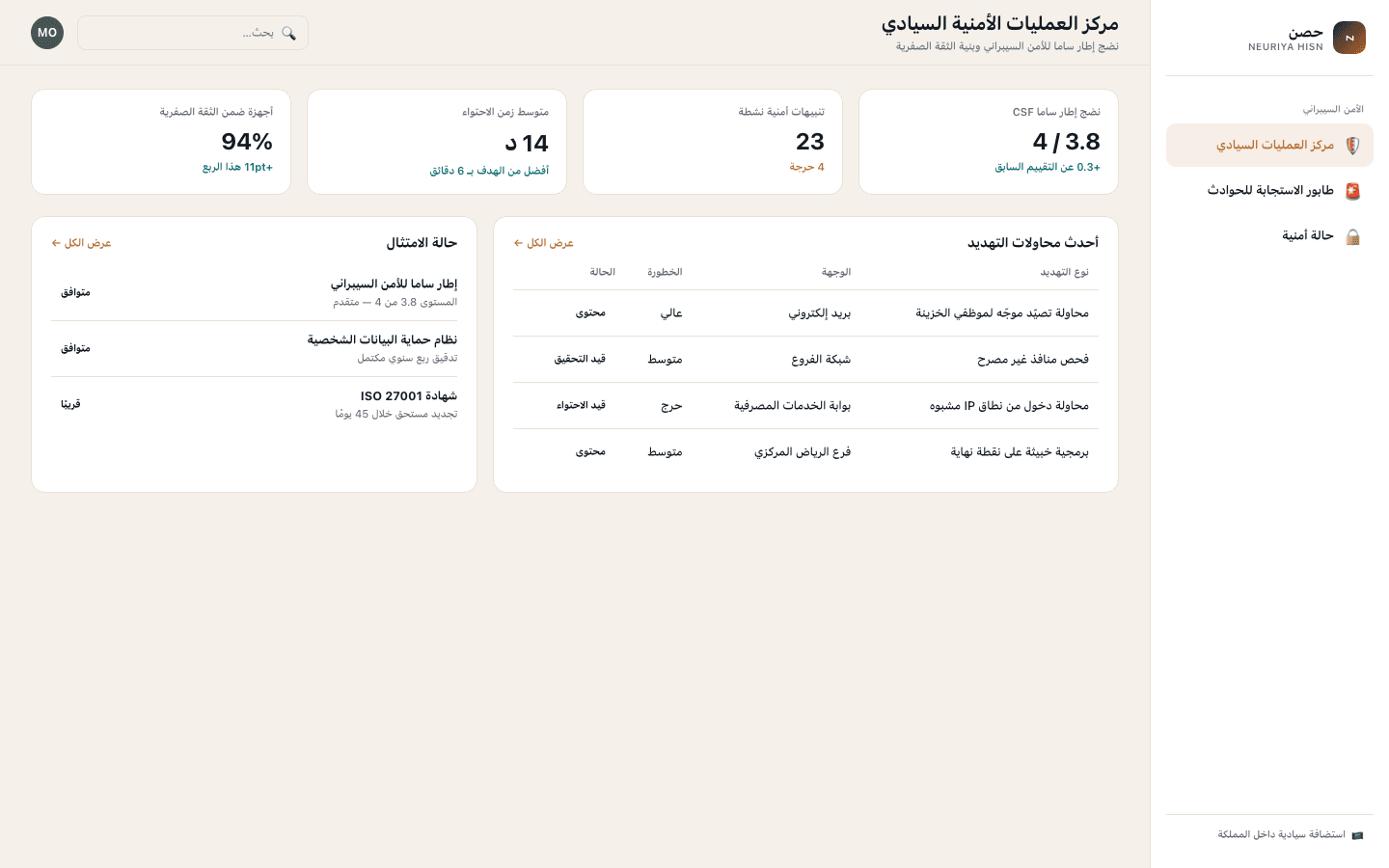The width and height of the screenshot is (1389, 868).
Task: Go to طابور الاستجابة للحوادث in the sidebar
Action: (1269, 191)
